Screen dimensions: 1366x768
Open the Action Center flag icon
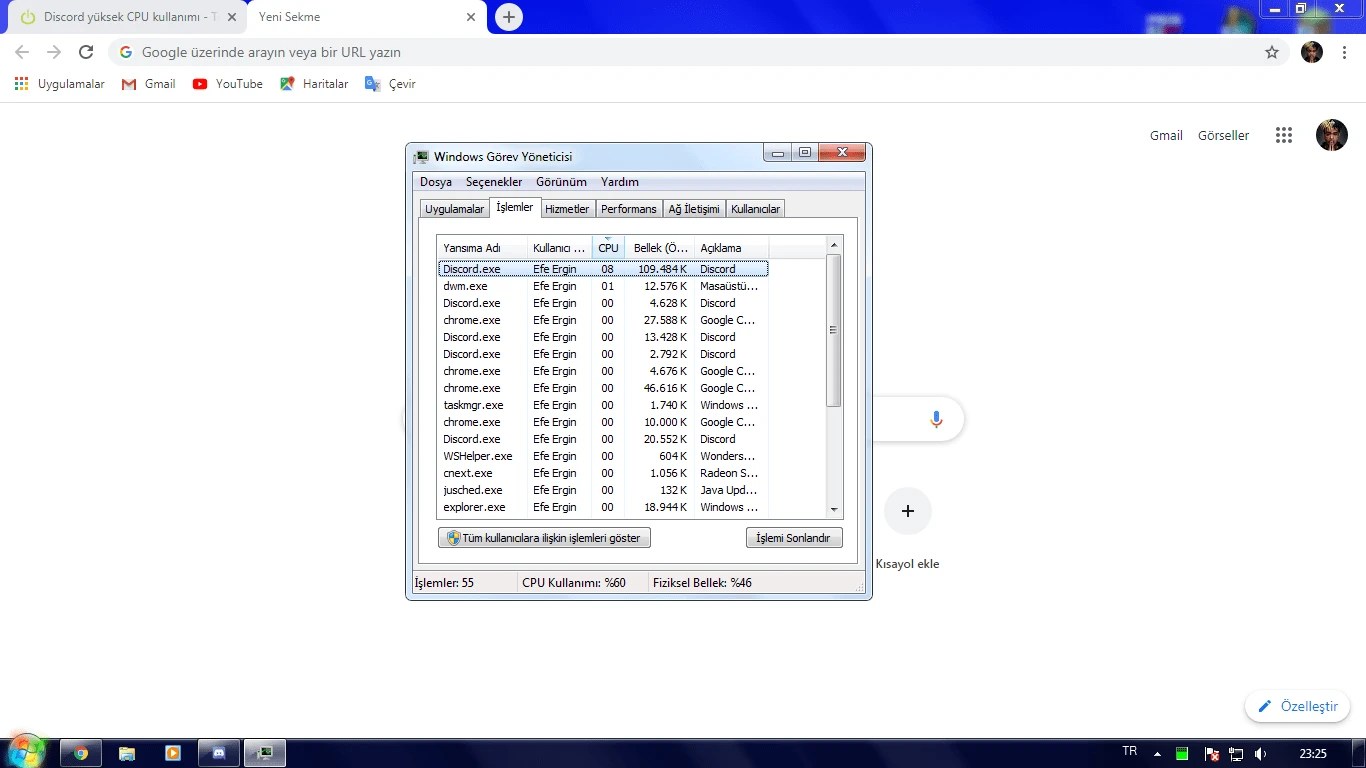click(x=1211, y=753)
